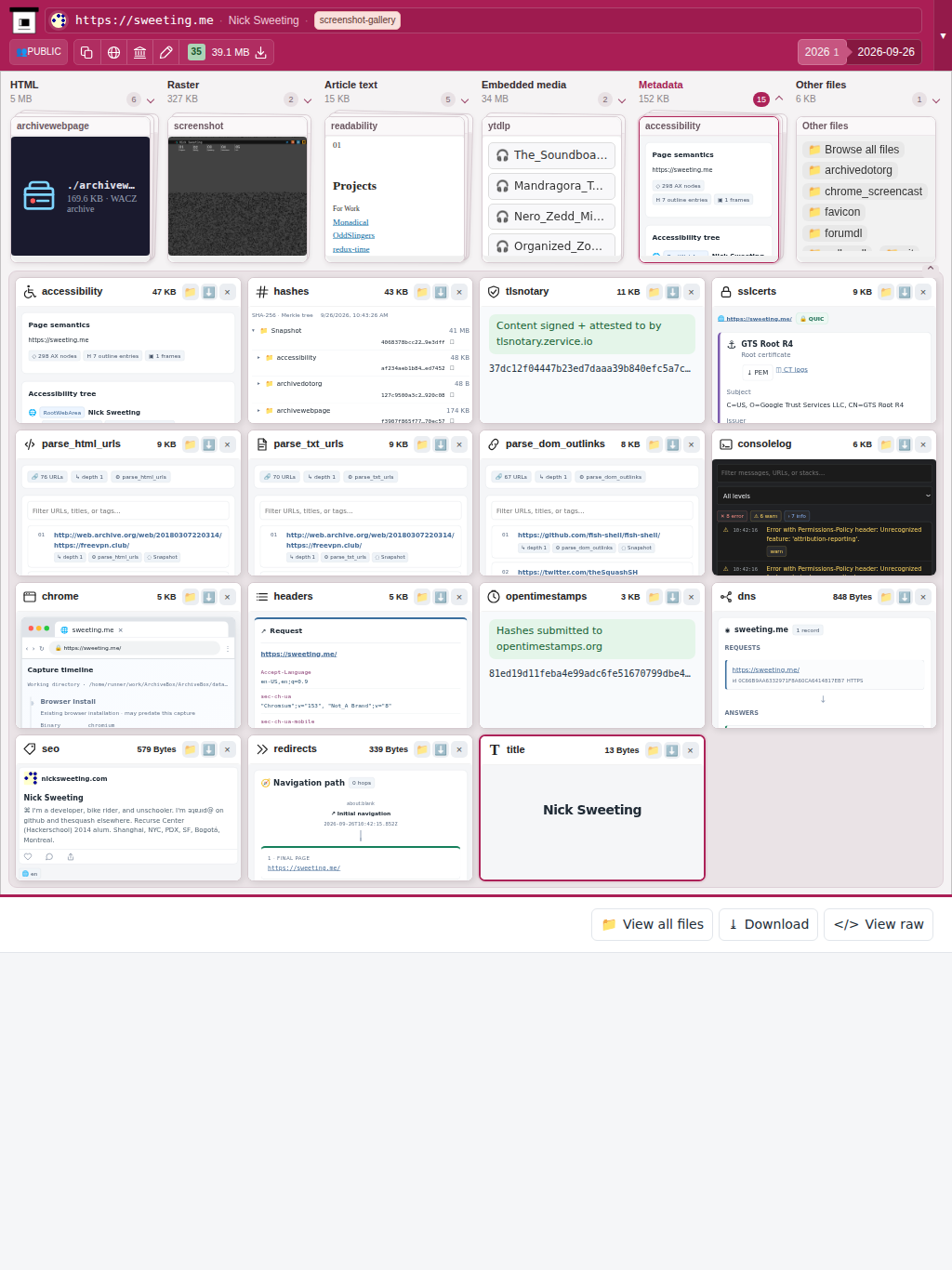Open the screenshot thumbnail preview

coord(237,196)
